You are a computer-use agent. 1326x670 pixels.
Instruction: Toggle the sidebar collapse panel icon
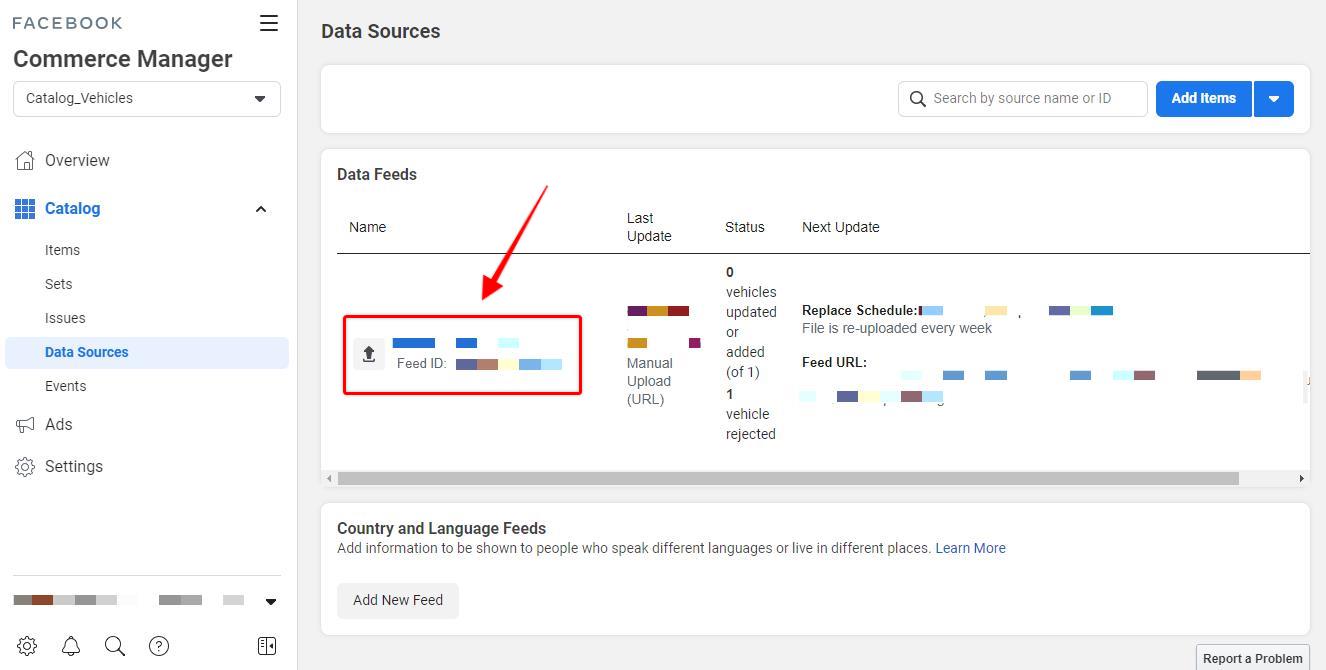coord(267,646)
